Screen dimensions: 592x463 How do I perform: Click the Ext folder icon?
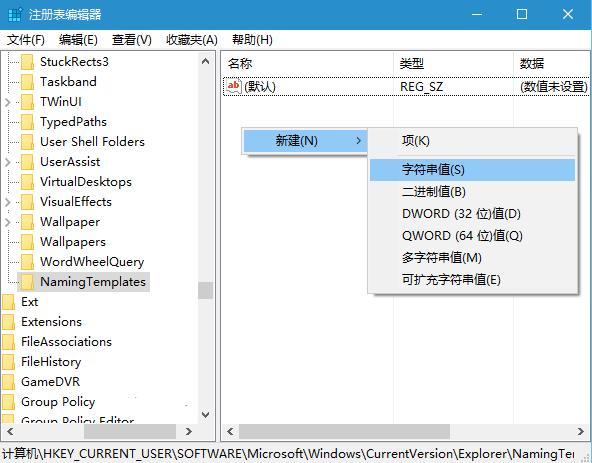tap(8, 302)
